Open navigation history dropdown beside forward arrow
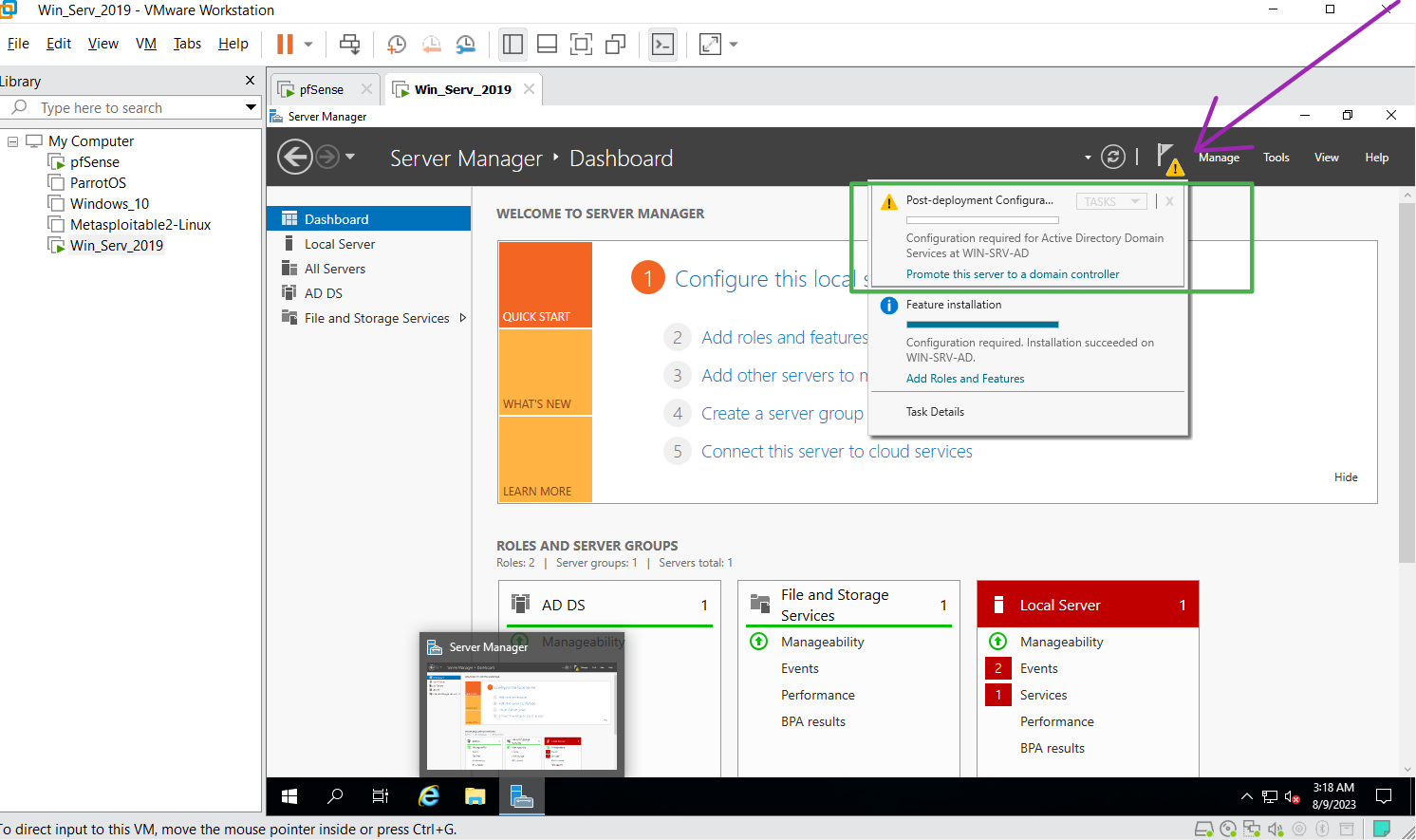The image size is (1416, 840). (x=350, y=157)
